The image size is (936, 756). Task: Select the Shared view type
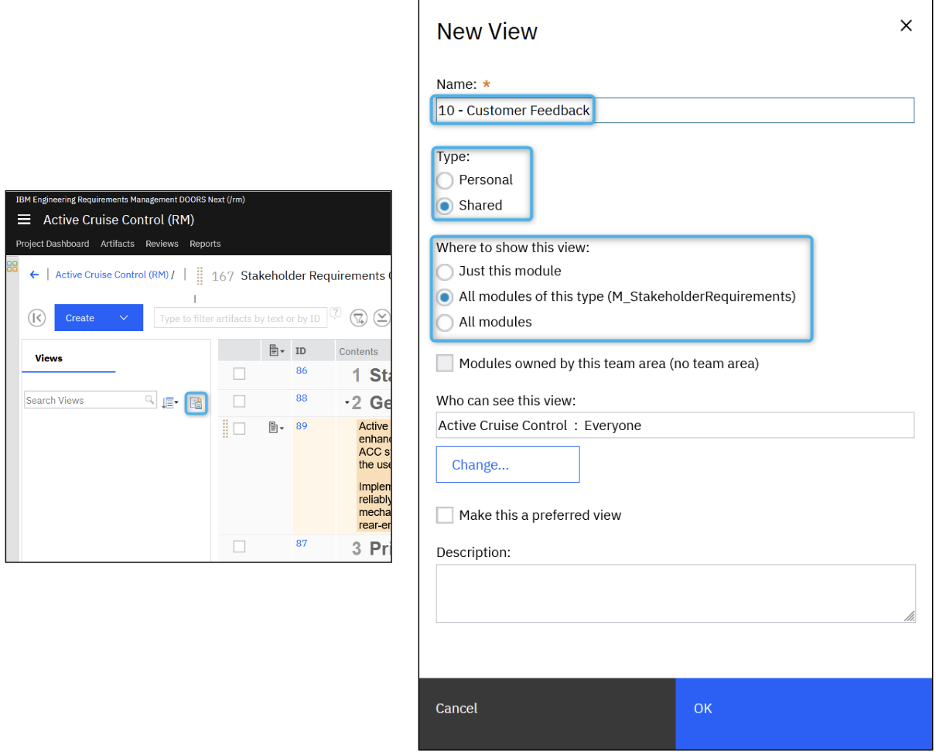[445, 206]
